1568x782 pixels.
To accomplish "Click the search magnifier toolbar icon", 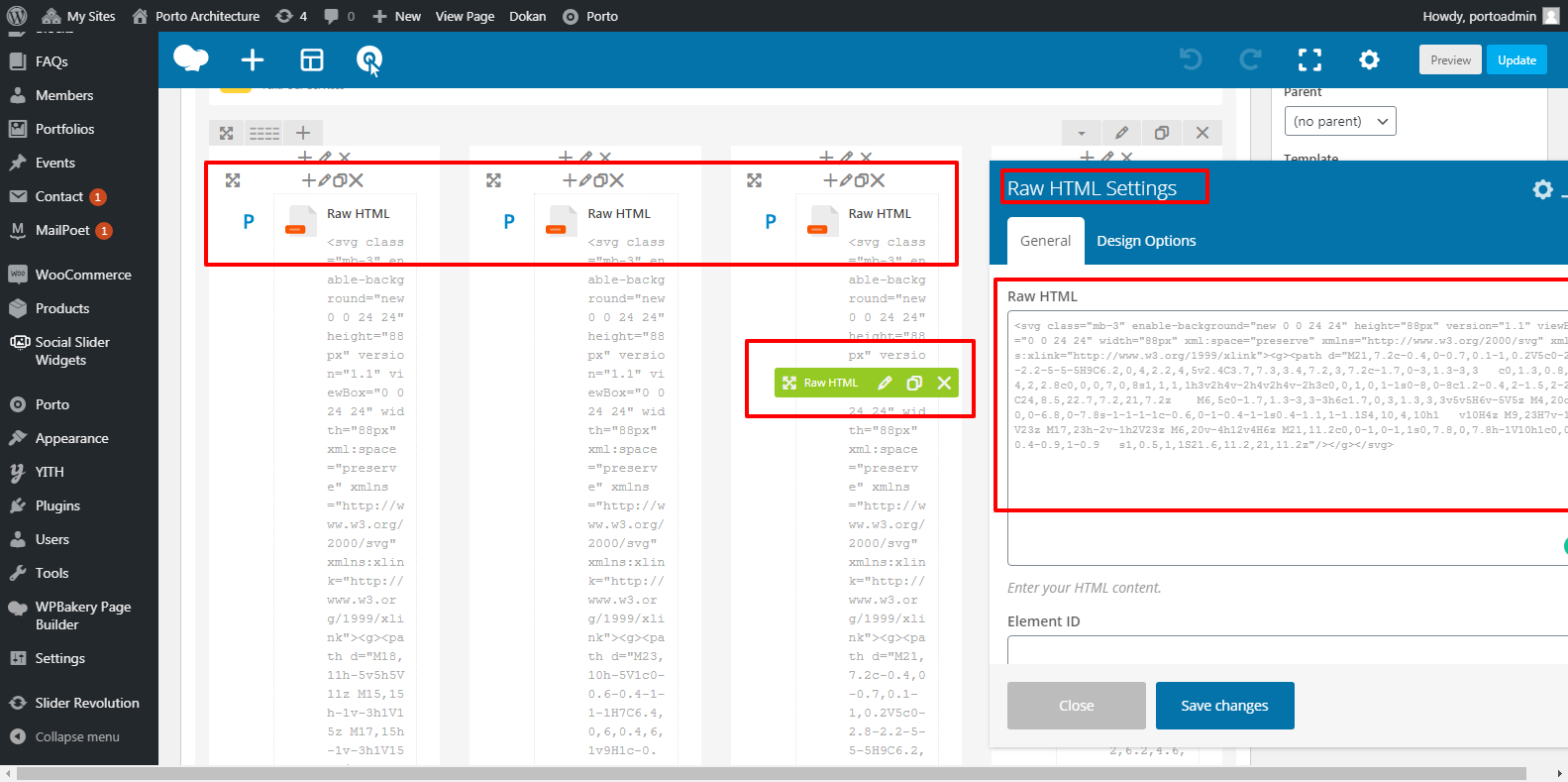I will (x=369, y=60).
